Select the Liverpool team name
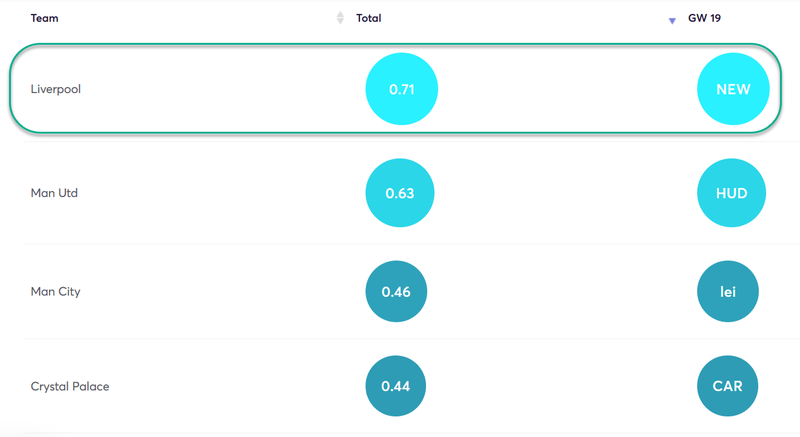This screenshot has height=437, width=800. coord(56,89)
